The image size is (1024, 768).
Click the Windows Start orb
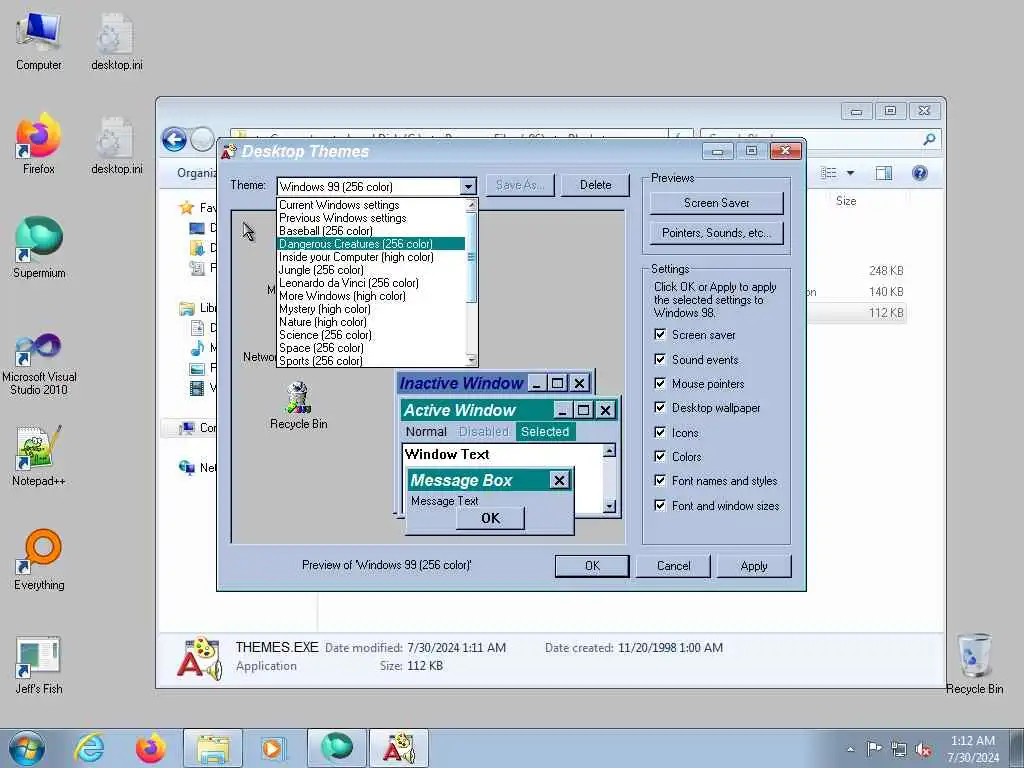point(27,748)
